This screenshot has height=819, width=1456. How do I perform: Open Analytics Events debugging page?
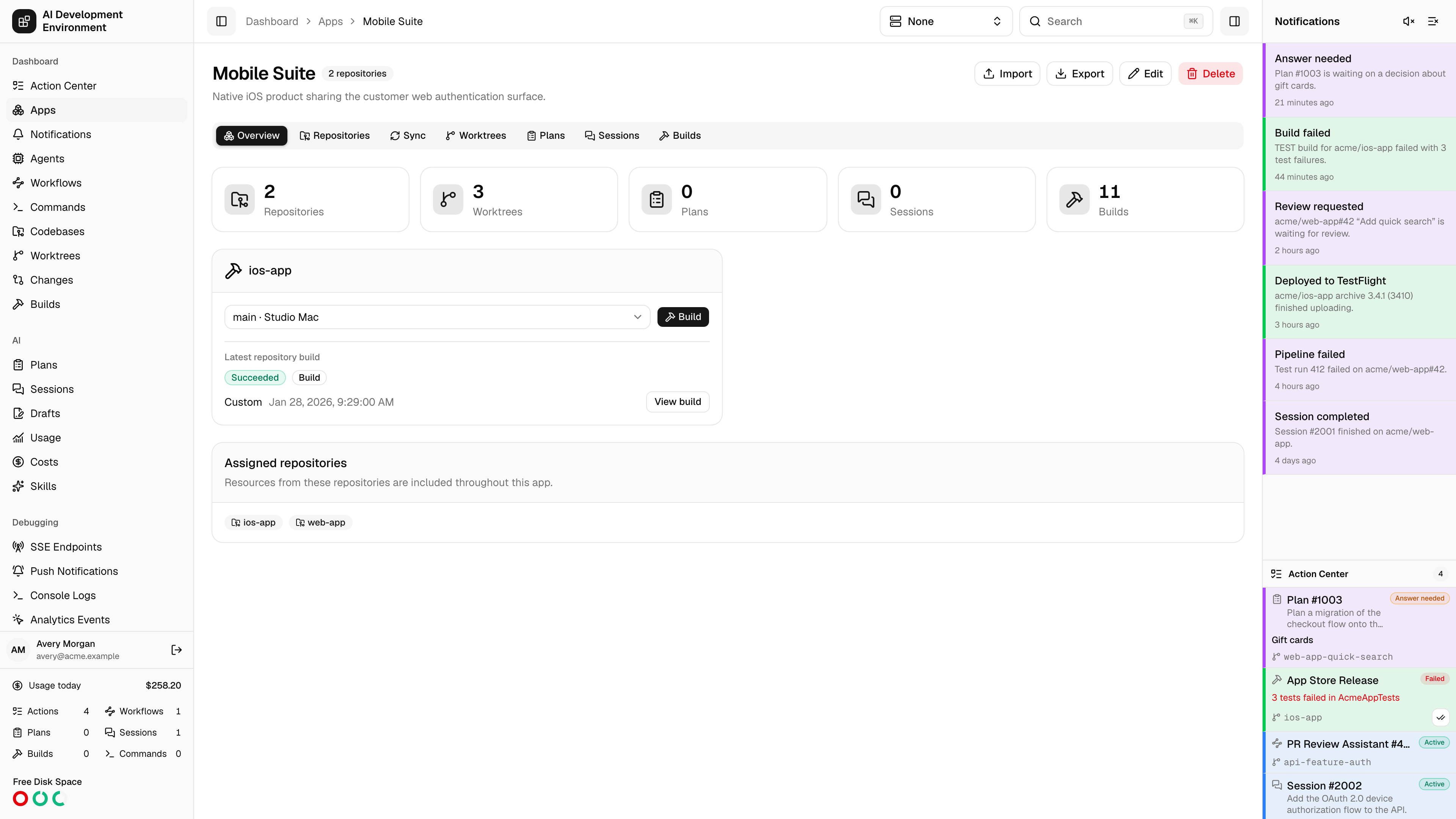click(97, 620)
